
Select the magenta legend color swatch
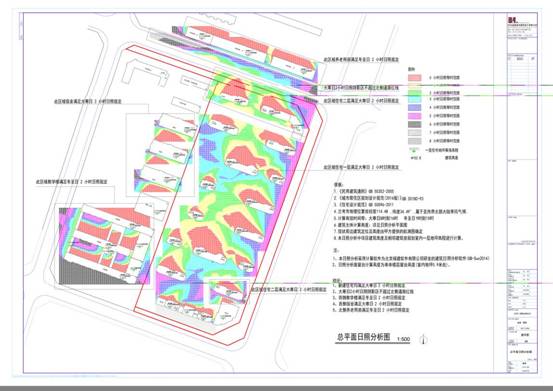(415, 116)
